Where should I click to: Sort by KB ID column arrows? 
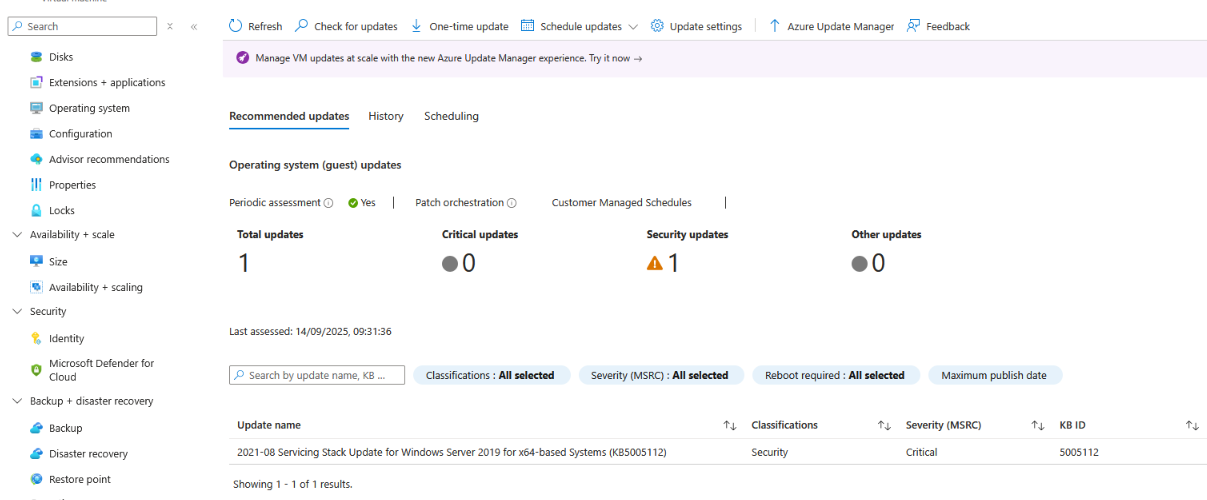point(1192,426)
